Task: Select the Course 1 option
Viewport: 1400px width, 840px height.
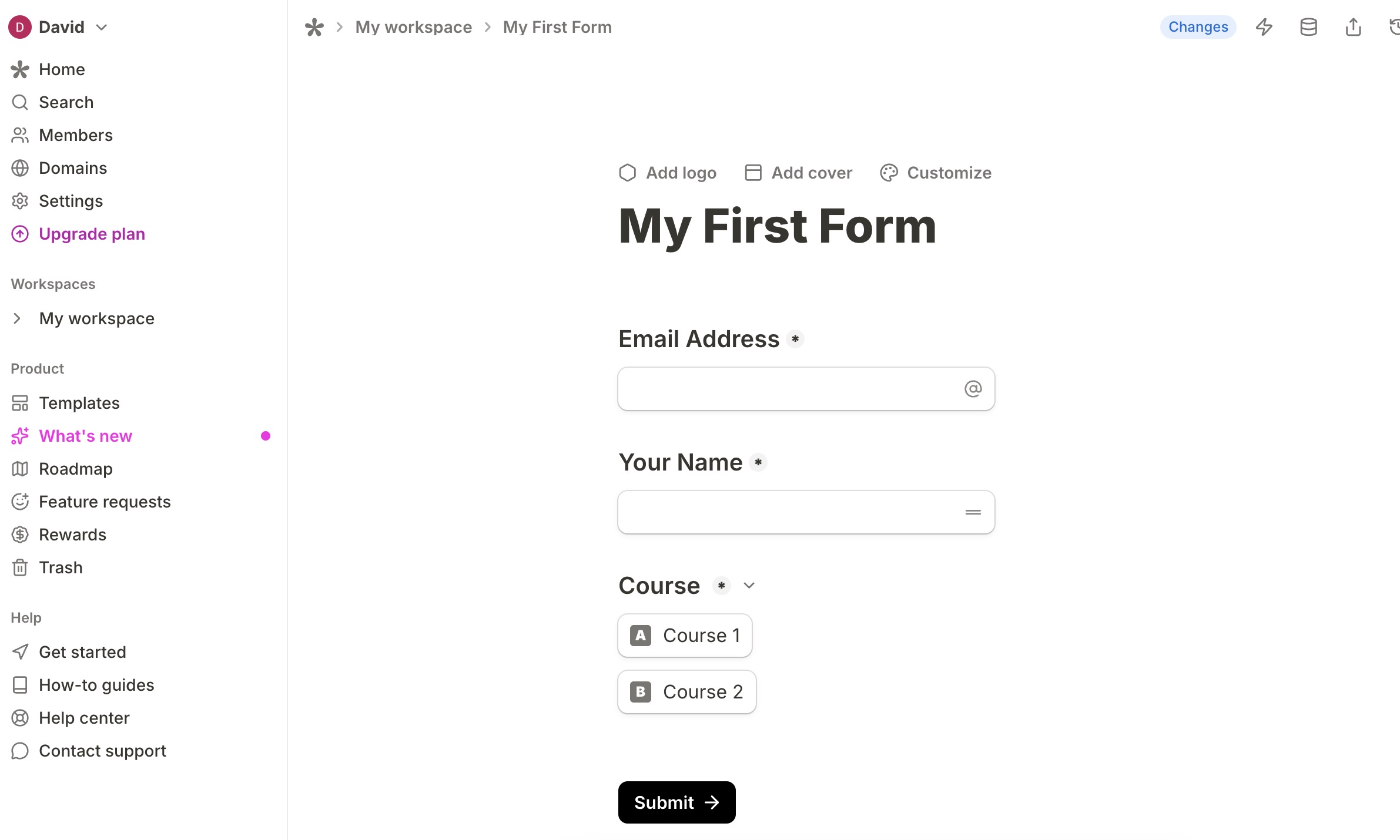Action: point(685,636)
